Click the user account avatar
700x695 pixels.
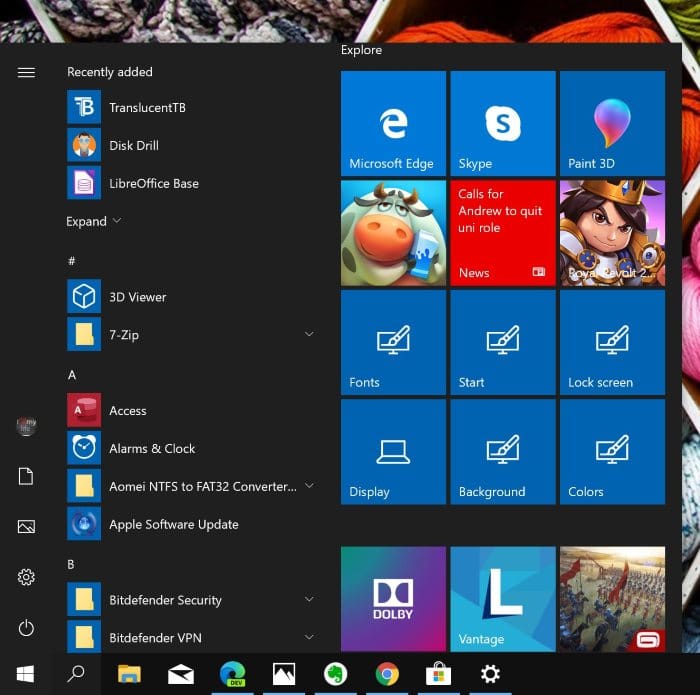point(26,426)
